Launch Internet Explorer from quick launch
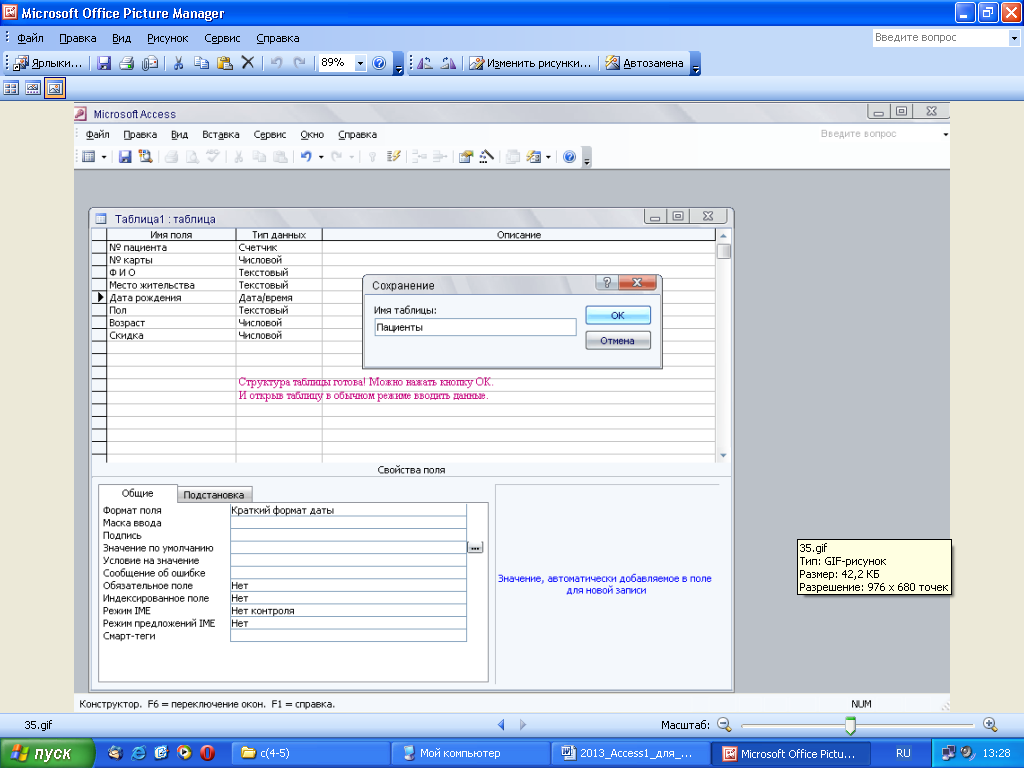 tap(138, 752)
